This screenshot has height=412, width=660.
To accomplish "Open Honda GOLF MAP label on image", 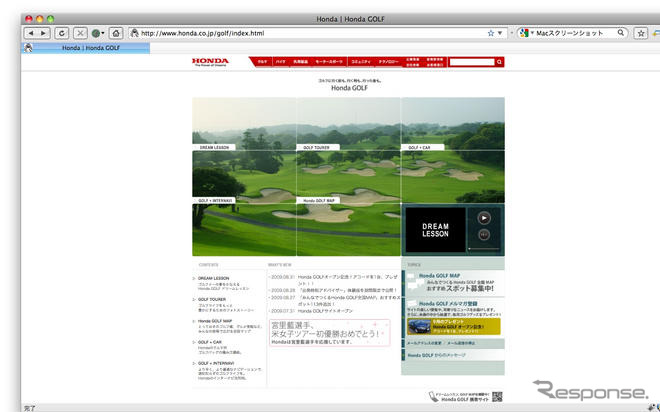I will (x=318, y=200).
